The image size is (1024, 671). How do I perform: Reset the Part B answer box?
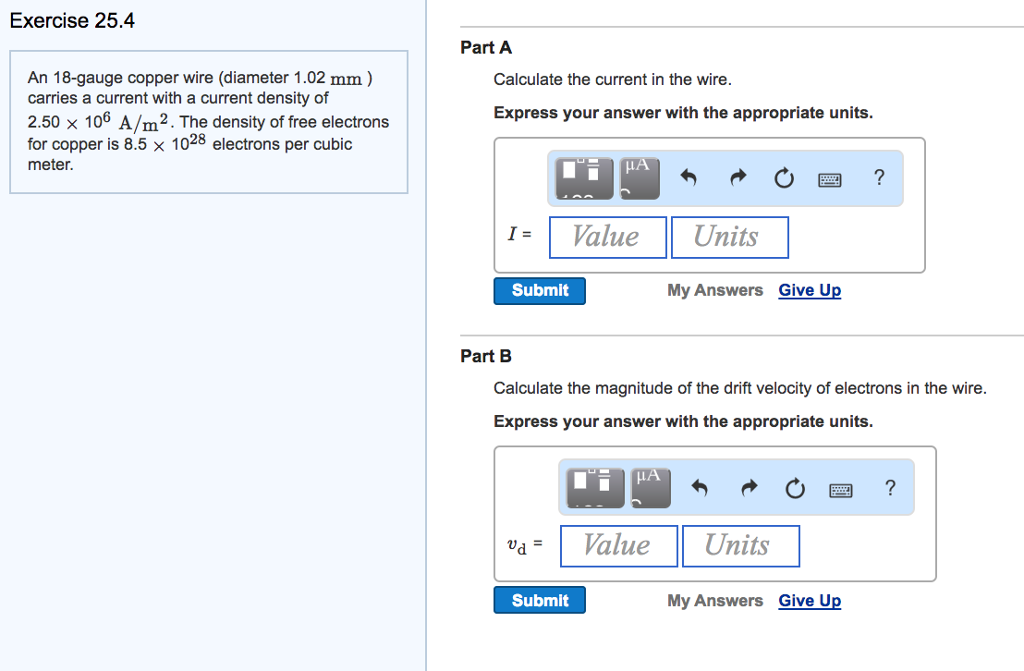tap(795, 488)
